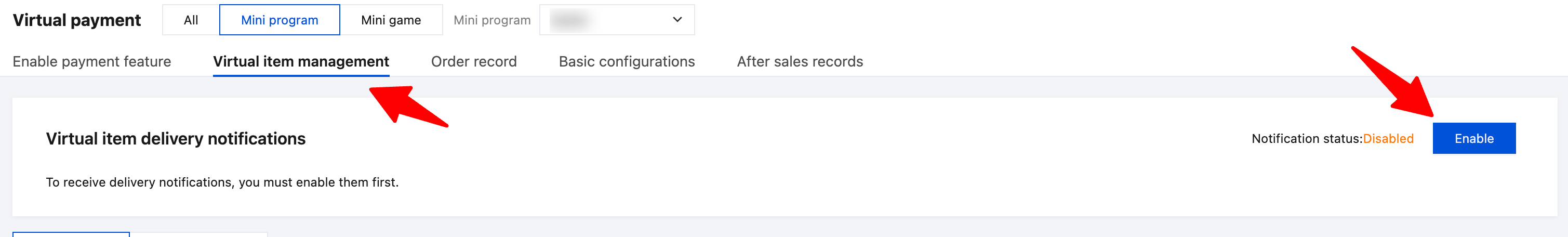Open the Enable payment feature tab

92,61
